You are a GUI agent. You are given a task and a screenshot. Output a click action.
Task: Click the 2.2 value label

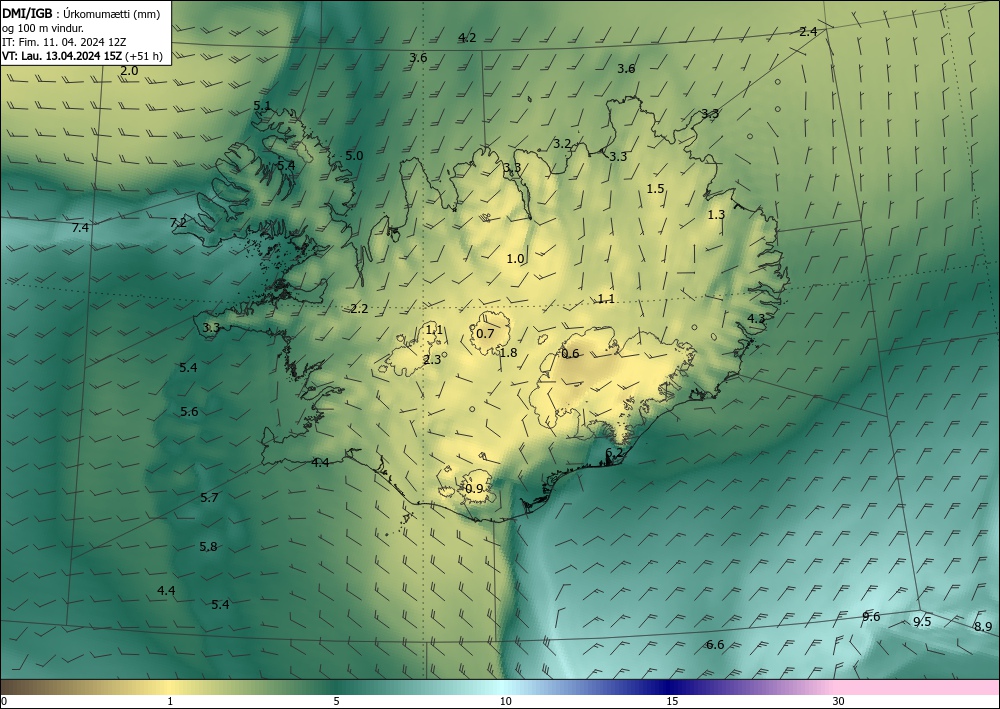point(359,309)
